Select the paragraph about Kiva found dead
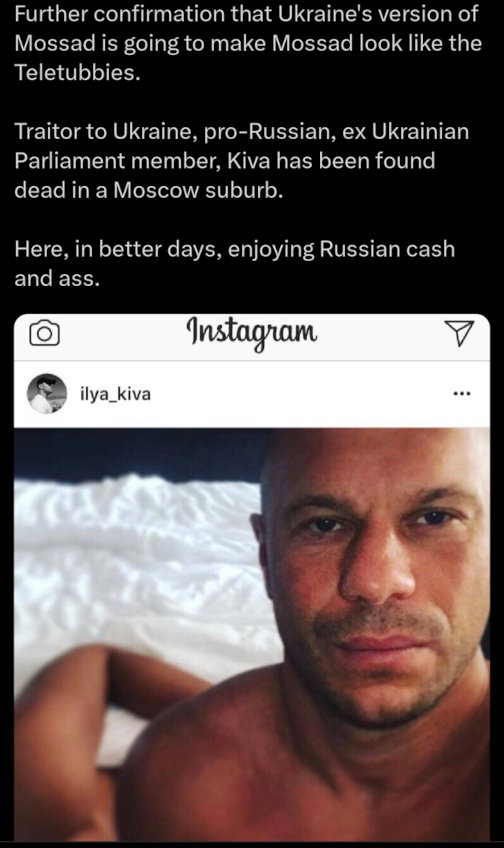Viewport: 504px width, 848px height. pyautogui.click(x=241, y=161)
